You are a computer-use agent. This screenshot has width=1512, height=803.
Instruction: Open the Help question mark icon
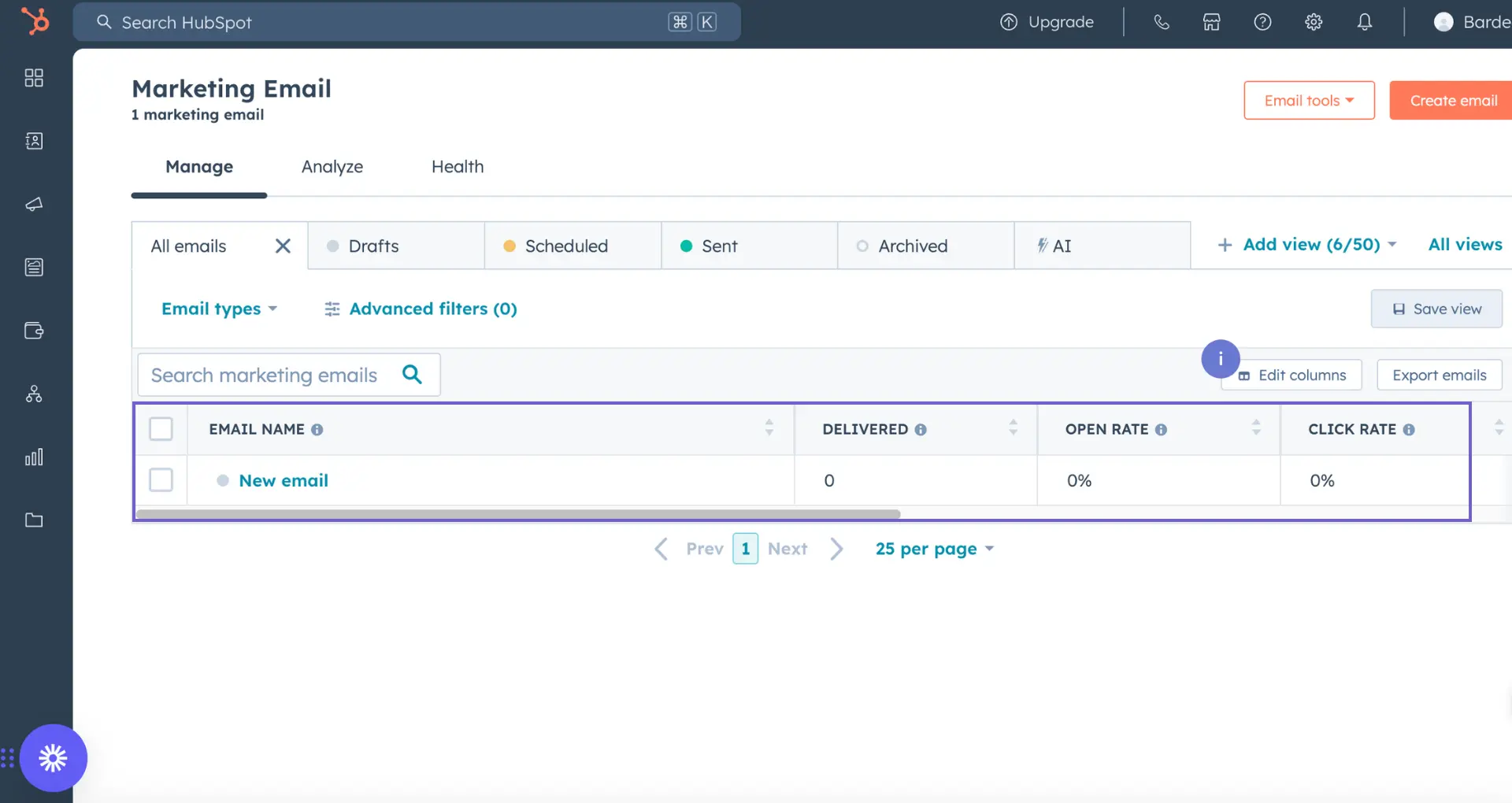(1262, 22)
